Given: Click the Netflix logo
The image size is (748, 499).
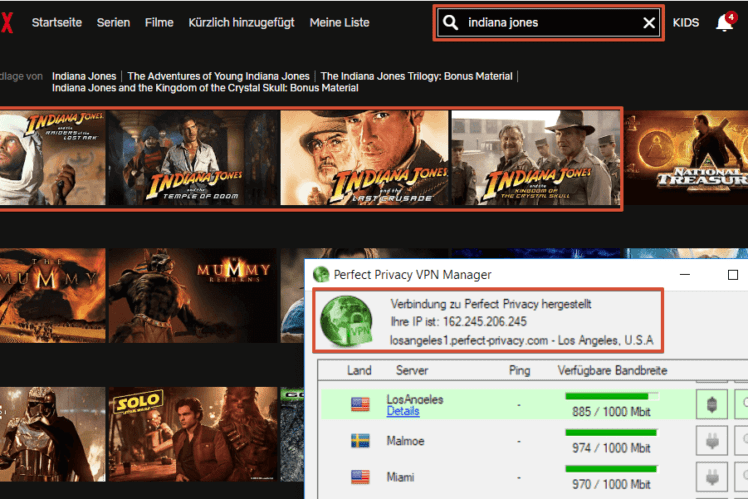Looking at the screenshot, I should [x=6, y=22].
